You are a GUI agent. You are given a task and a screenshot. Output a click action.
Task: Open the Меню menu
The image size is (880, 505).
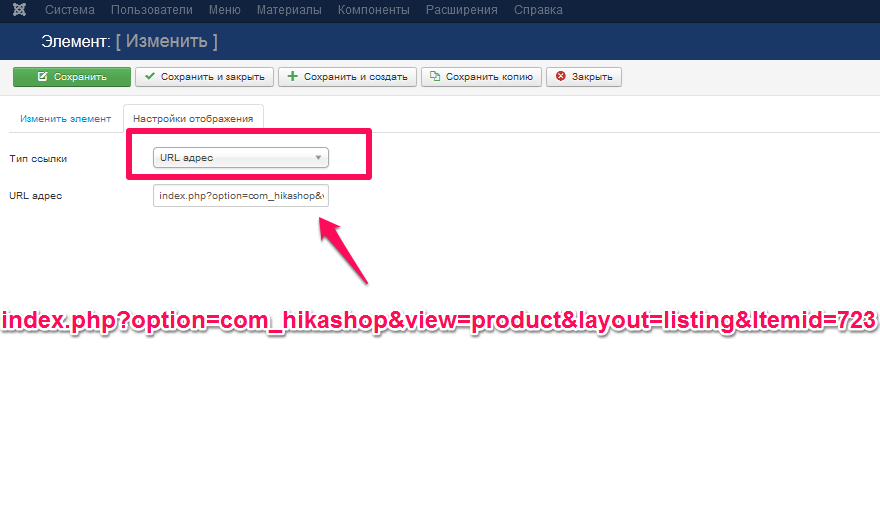coord(224,10)
